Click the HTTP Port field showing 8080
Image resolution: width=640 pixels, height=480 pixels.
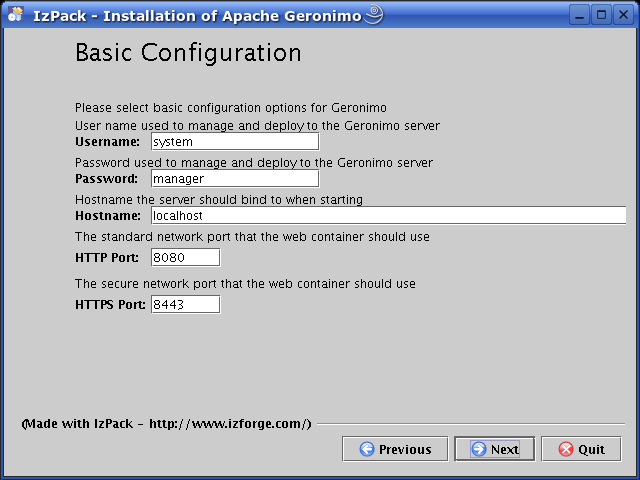pos(185,258)
